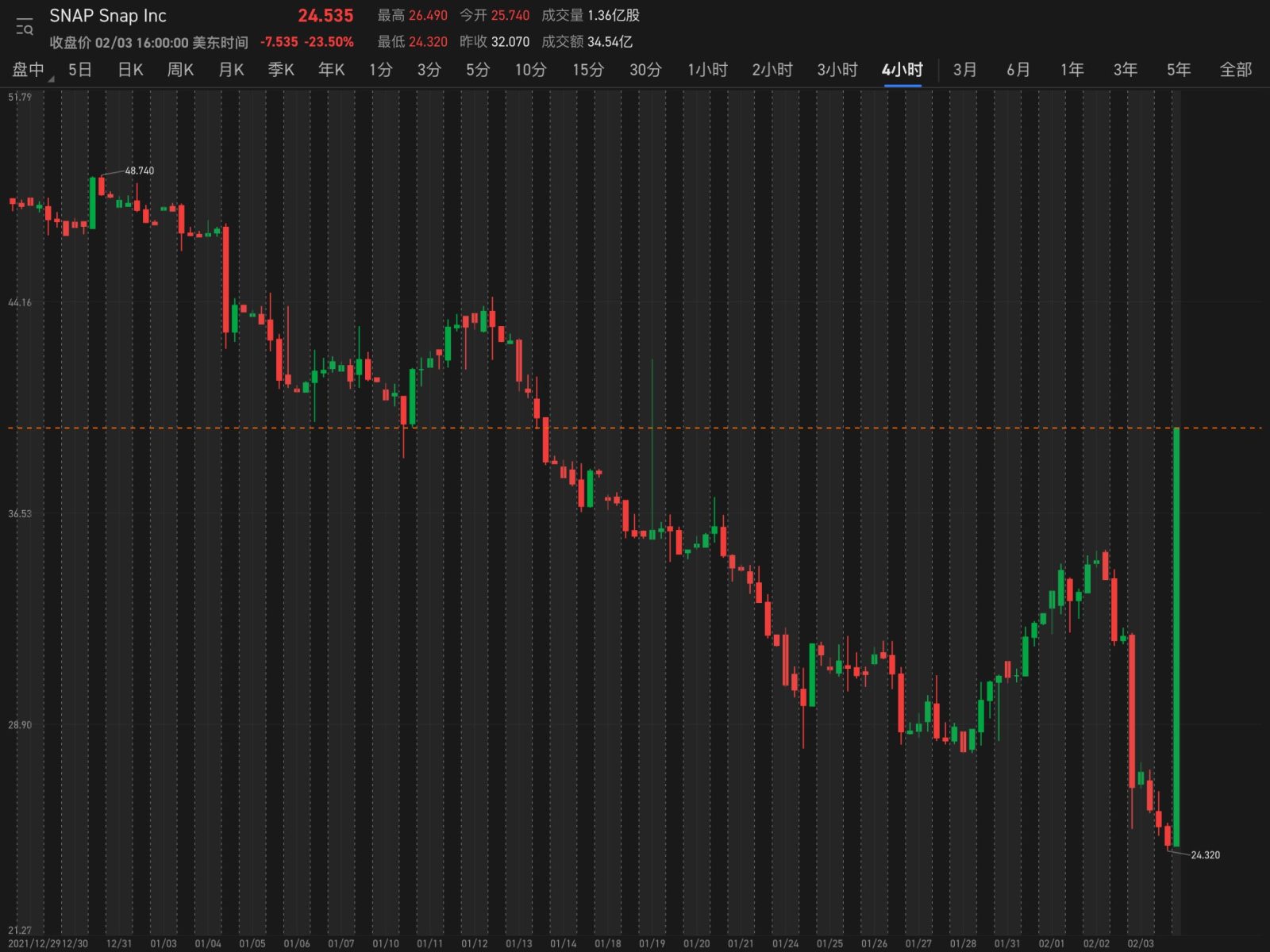The width and height of the screenshot is (1270, 952).
Task: Tap the 44.16 price axis label
Action: (x=20, y=302)
